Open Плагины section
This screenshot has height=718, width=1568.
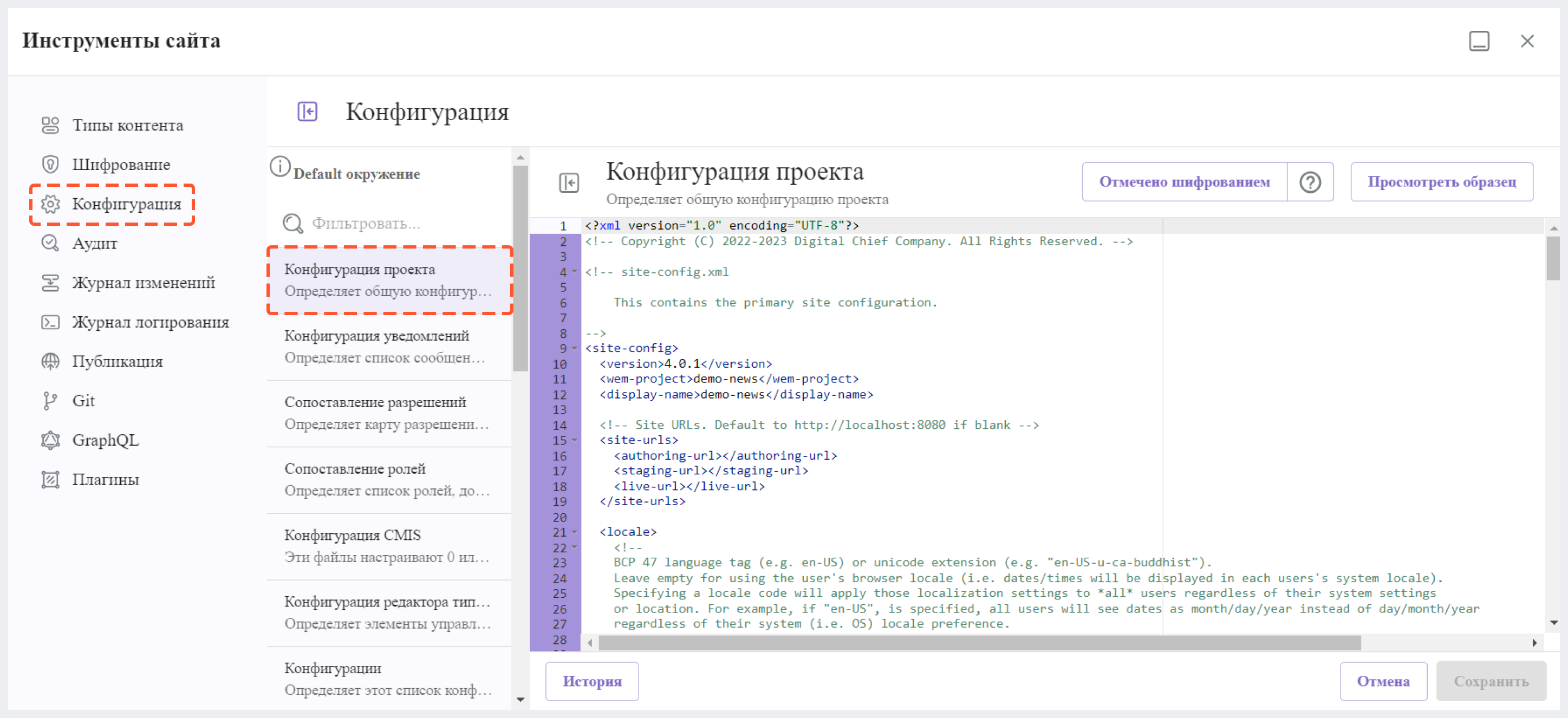(105, 479)
